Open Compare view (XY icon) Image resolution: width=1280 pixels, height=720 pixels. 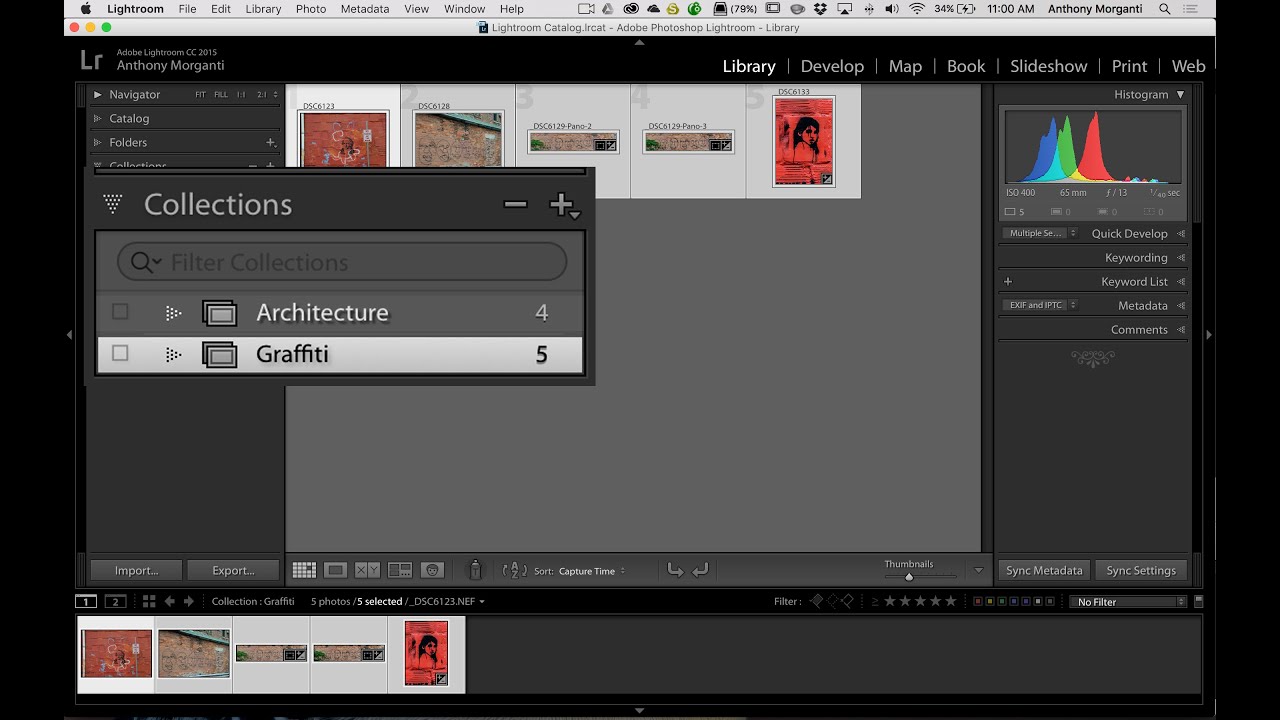(x=367, y=570)
